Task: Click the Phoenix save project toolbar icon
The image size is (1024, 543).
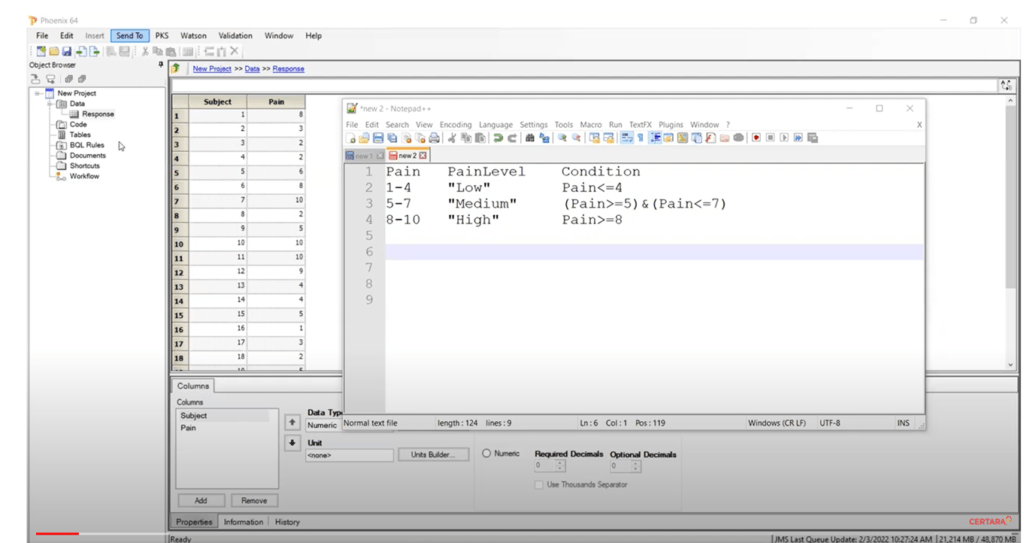Action: [67, 51]
